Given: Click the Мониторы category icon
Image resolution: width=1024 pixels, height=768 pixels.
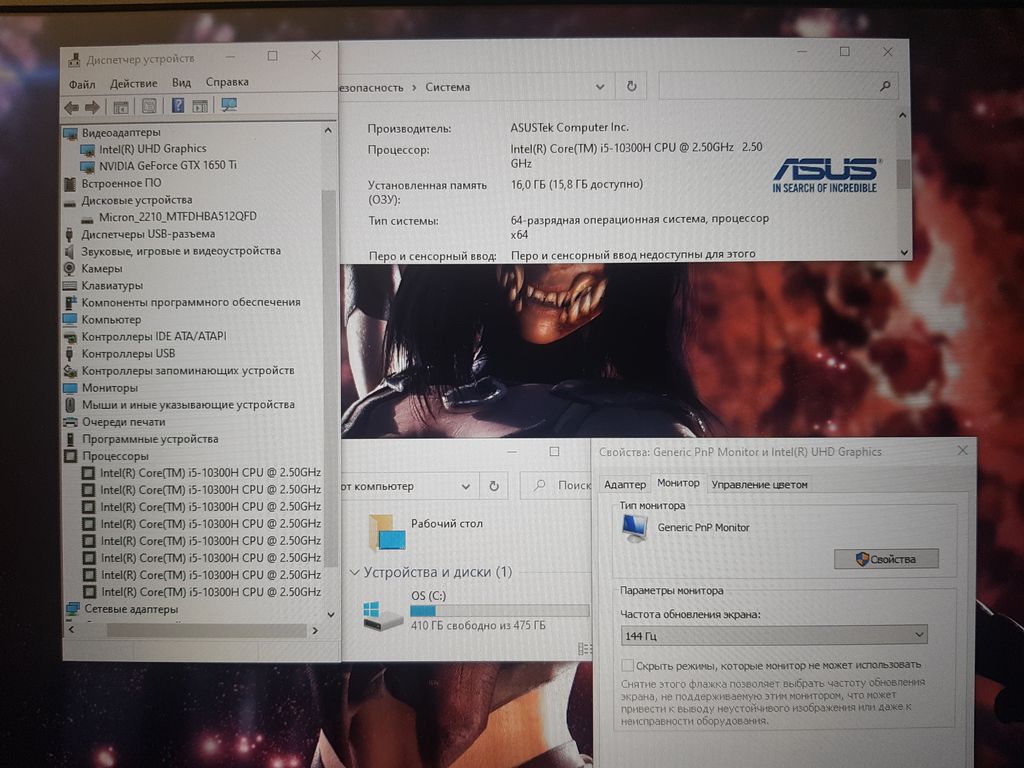Looking at the screenshot, I should (x=70, y=388).
